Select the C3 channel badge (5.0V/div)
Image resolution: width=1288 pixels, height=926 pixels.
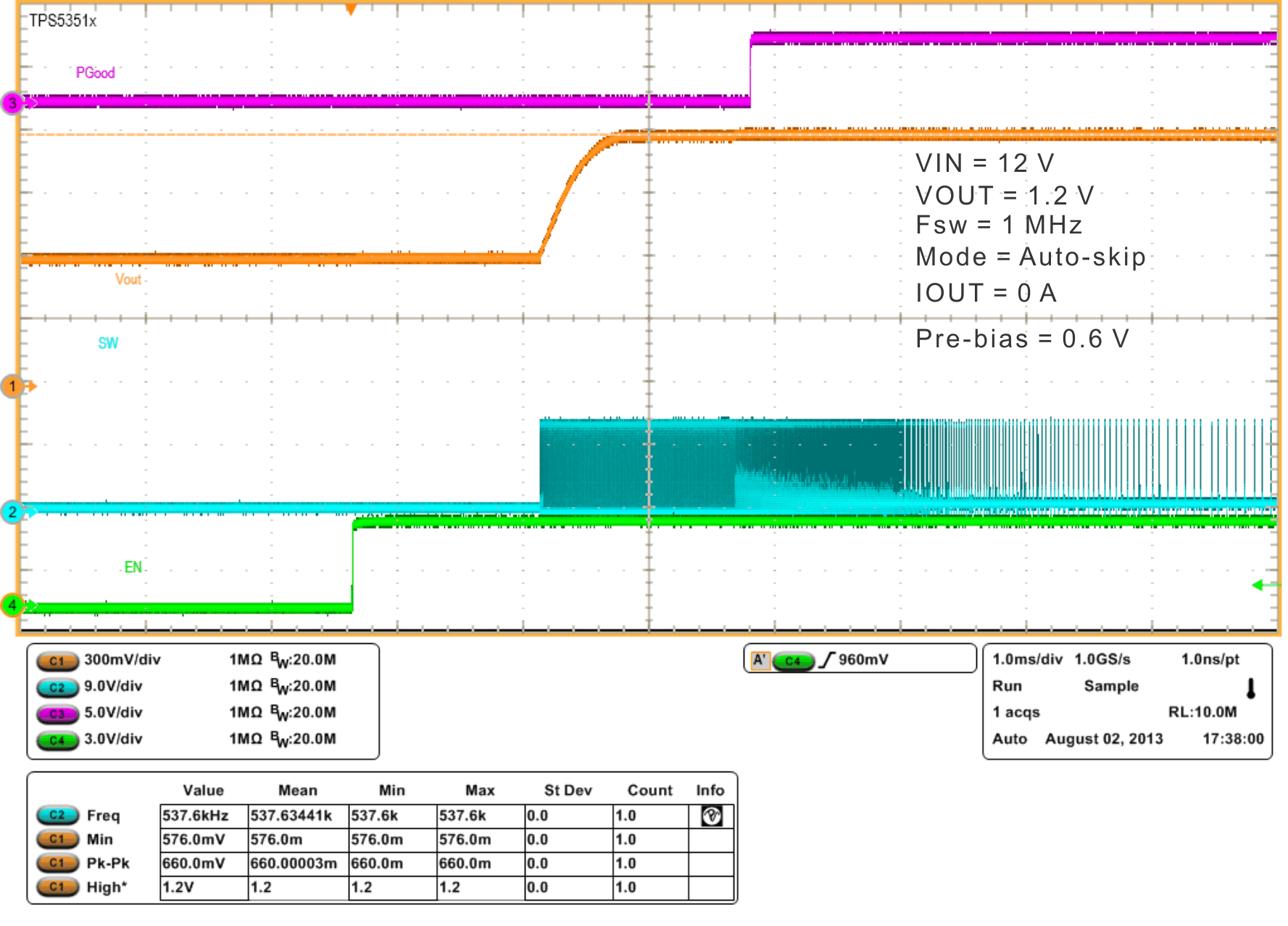tap(58, 713)
